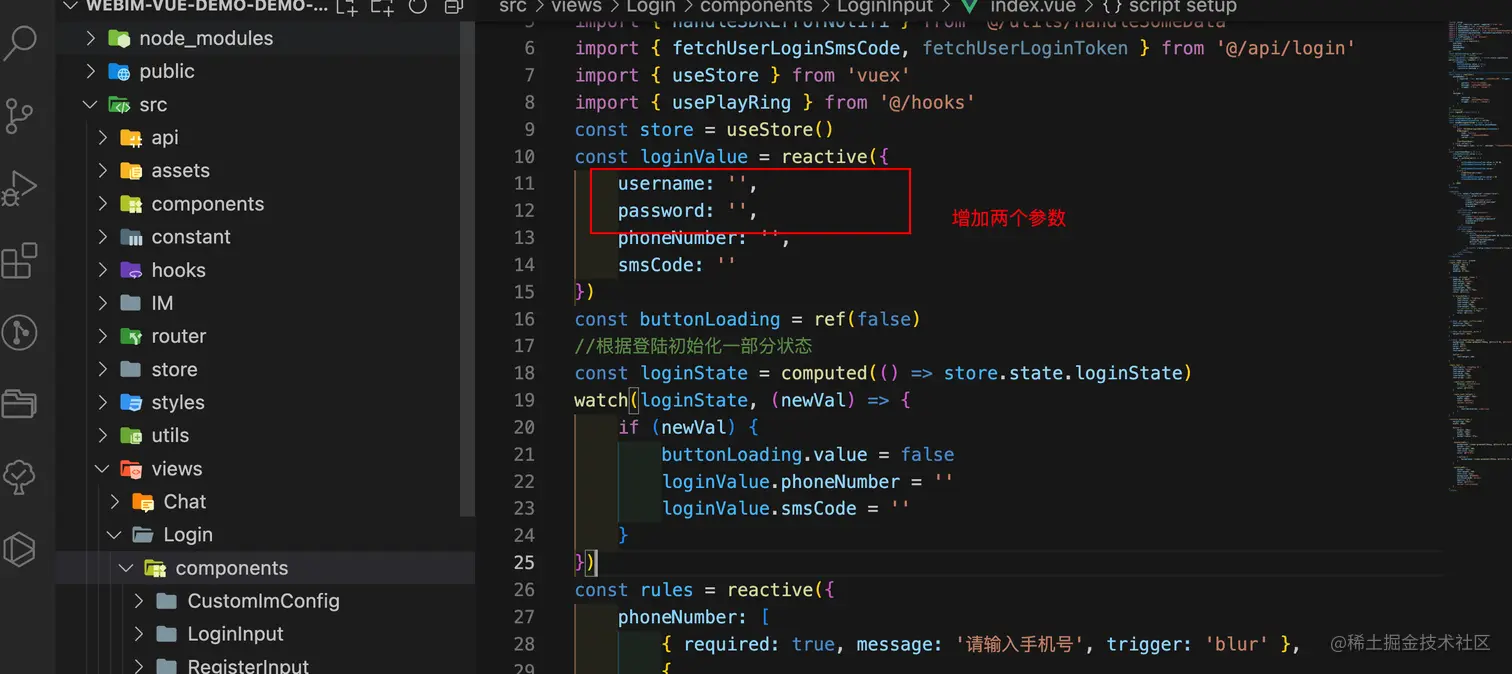Click 'password' property on line 12
1512x674 pixels.
(661, 210)
